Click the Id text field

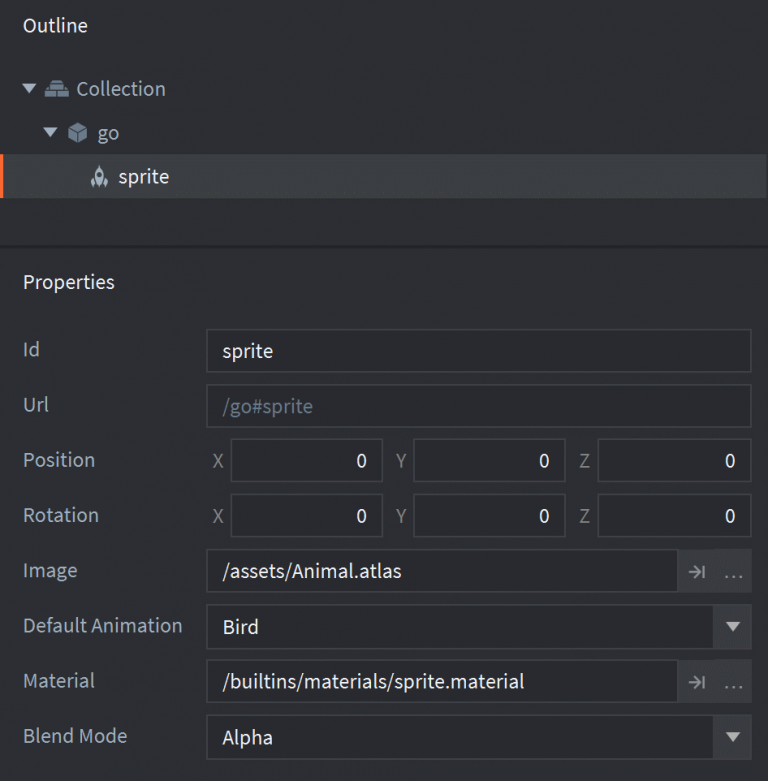[x=478, y=352]
